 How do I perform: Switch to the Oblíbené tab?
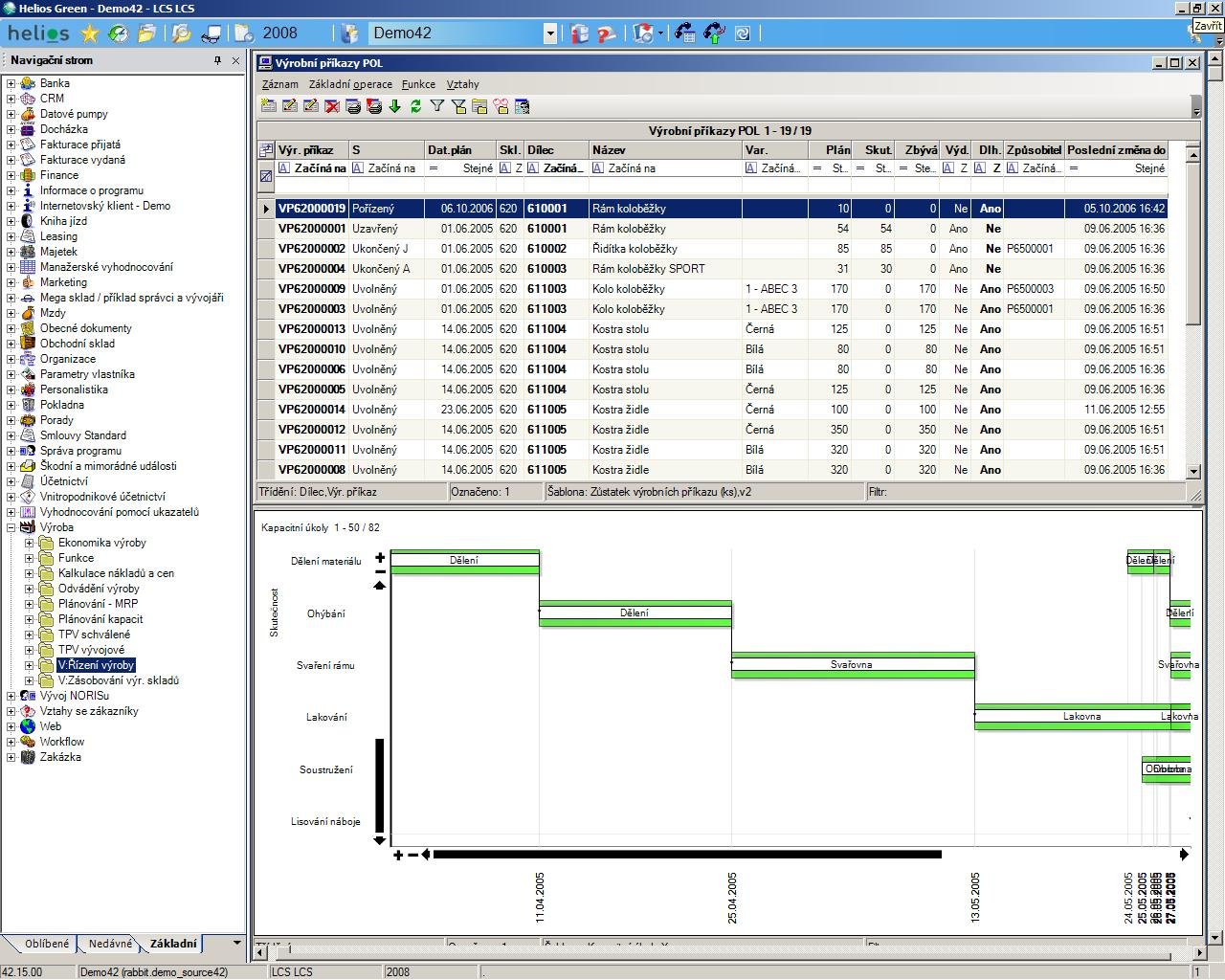46,944
